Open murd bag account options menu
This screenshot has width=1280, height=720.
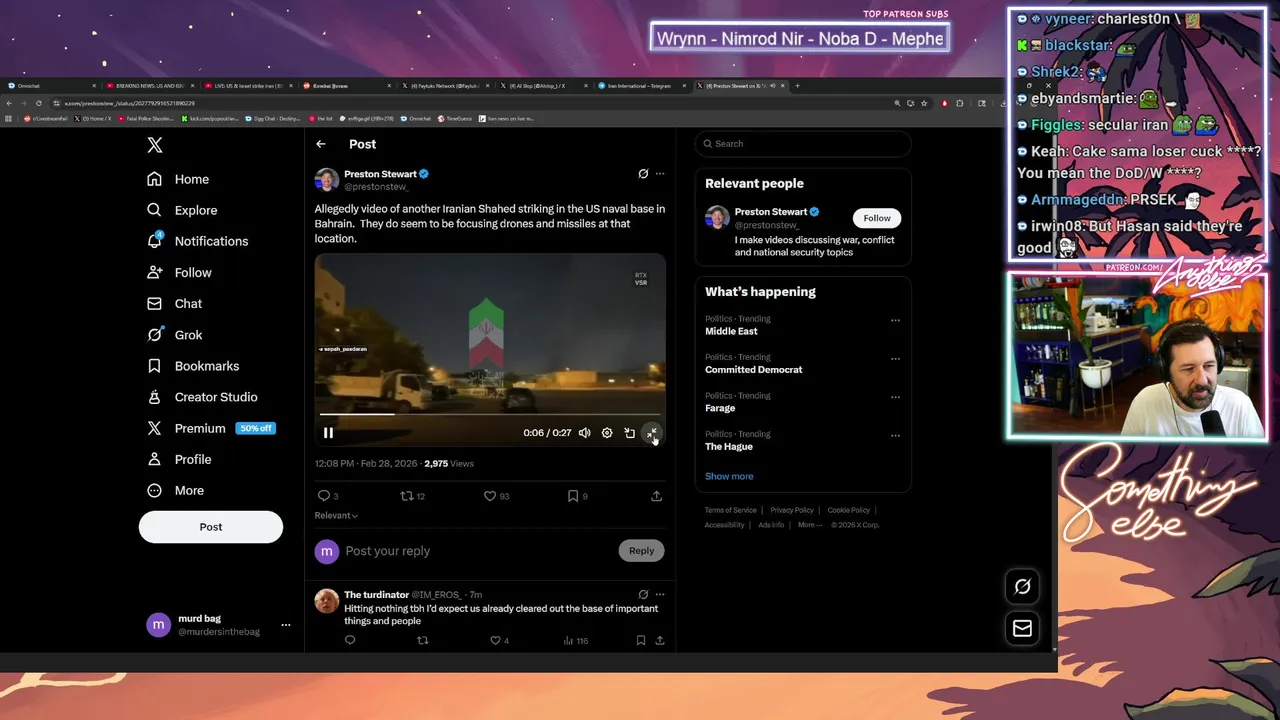285,625
